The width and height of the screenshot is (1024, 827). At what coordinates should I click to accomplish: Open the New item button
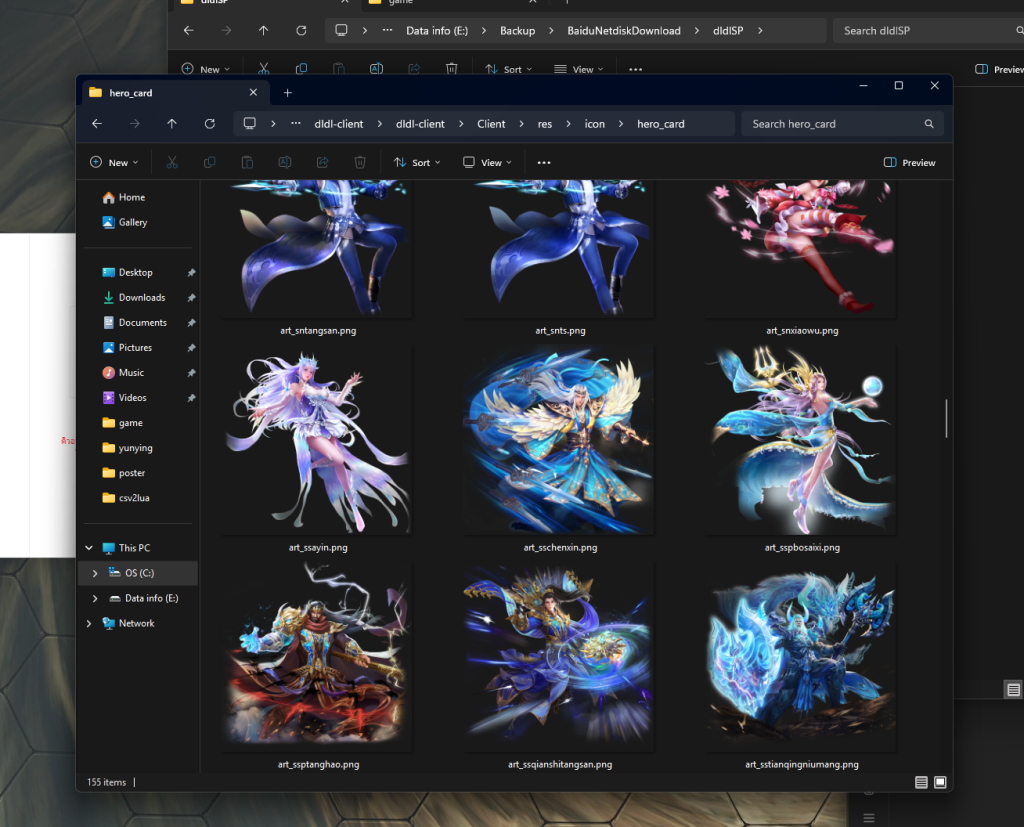114,162
